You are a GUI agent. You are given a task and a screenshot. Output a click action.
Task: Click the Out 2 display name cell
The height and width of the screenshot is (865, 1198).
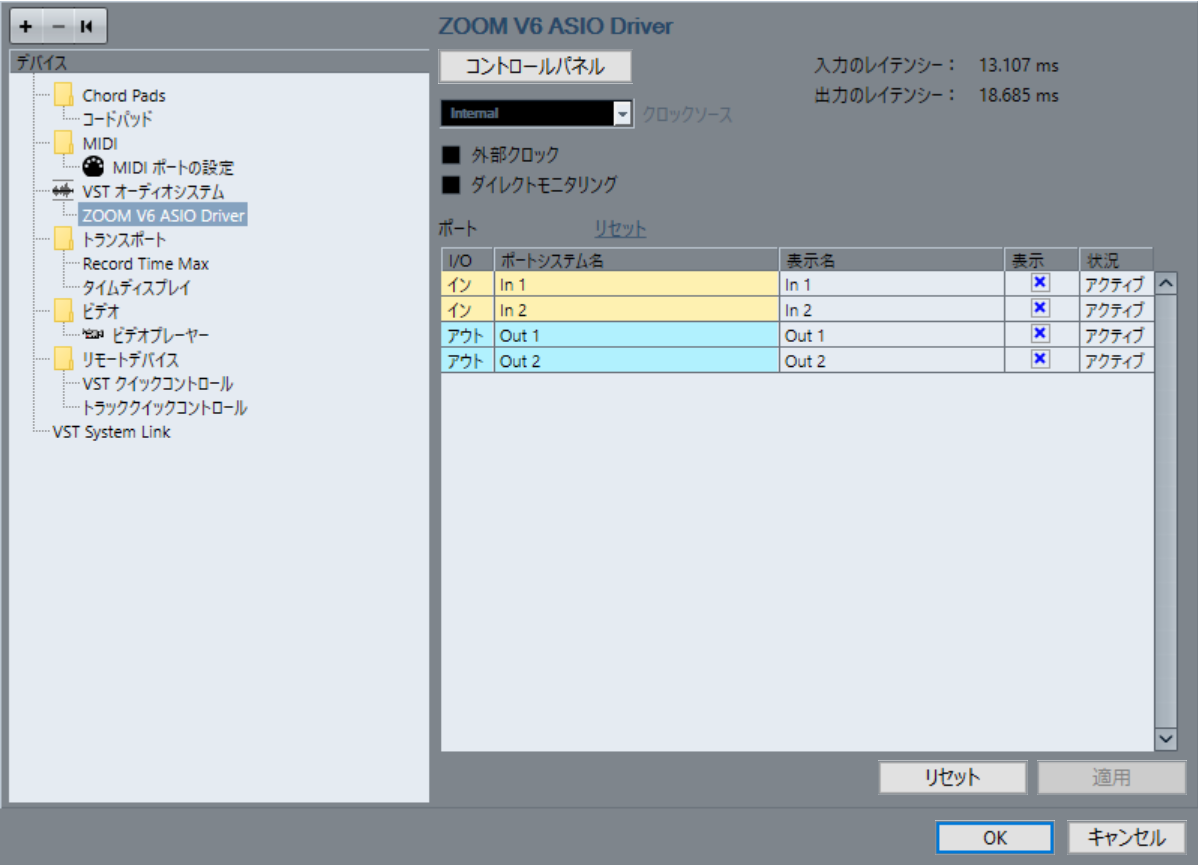(x=892, y=361)
